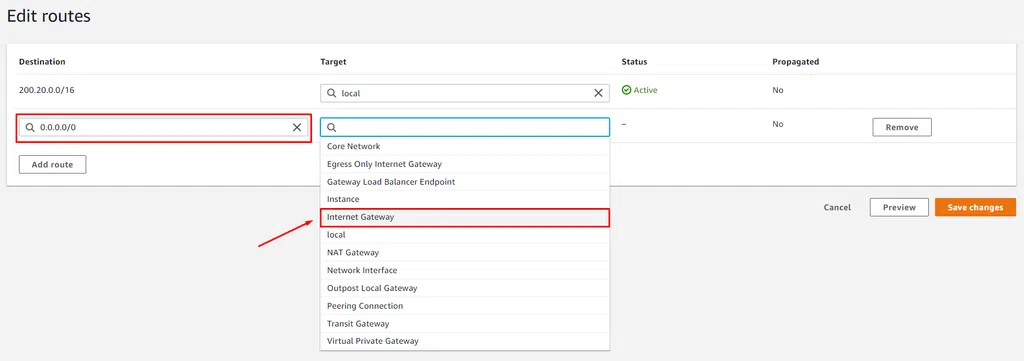Viewport: 1024px width, 361px height.
Task: Click the Destination column header
Action: pos(42,62)
